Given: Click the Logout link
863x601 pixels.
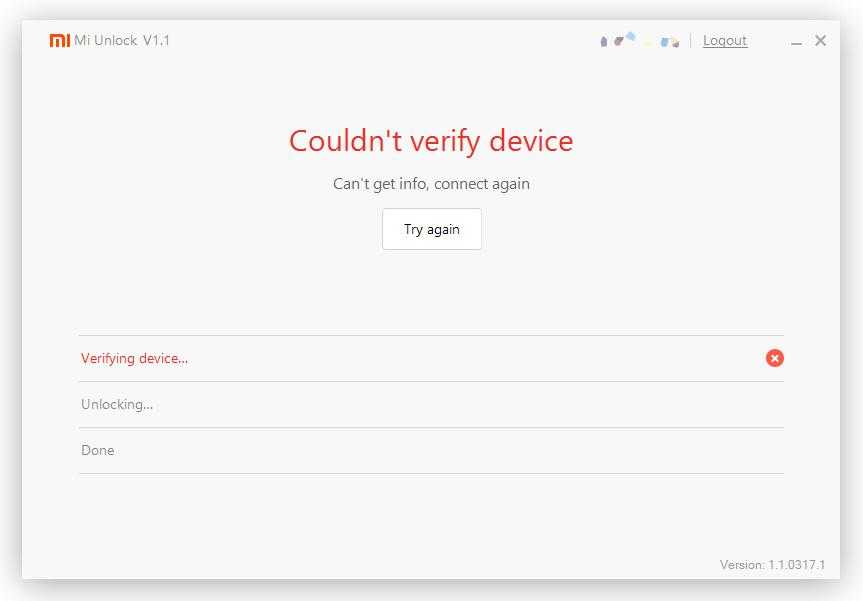Looking at the screenshot, I should pos(725,41).
